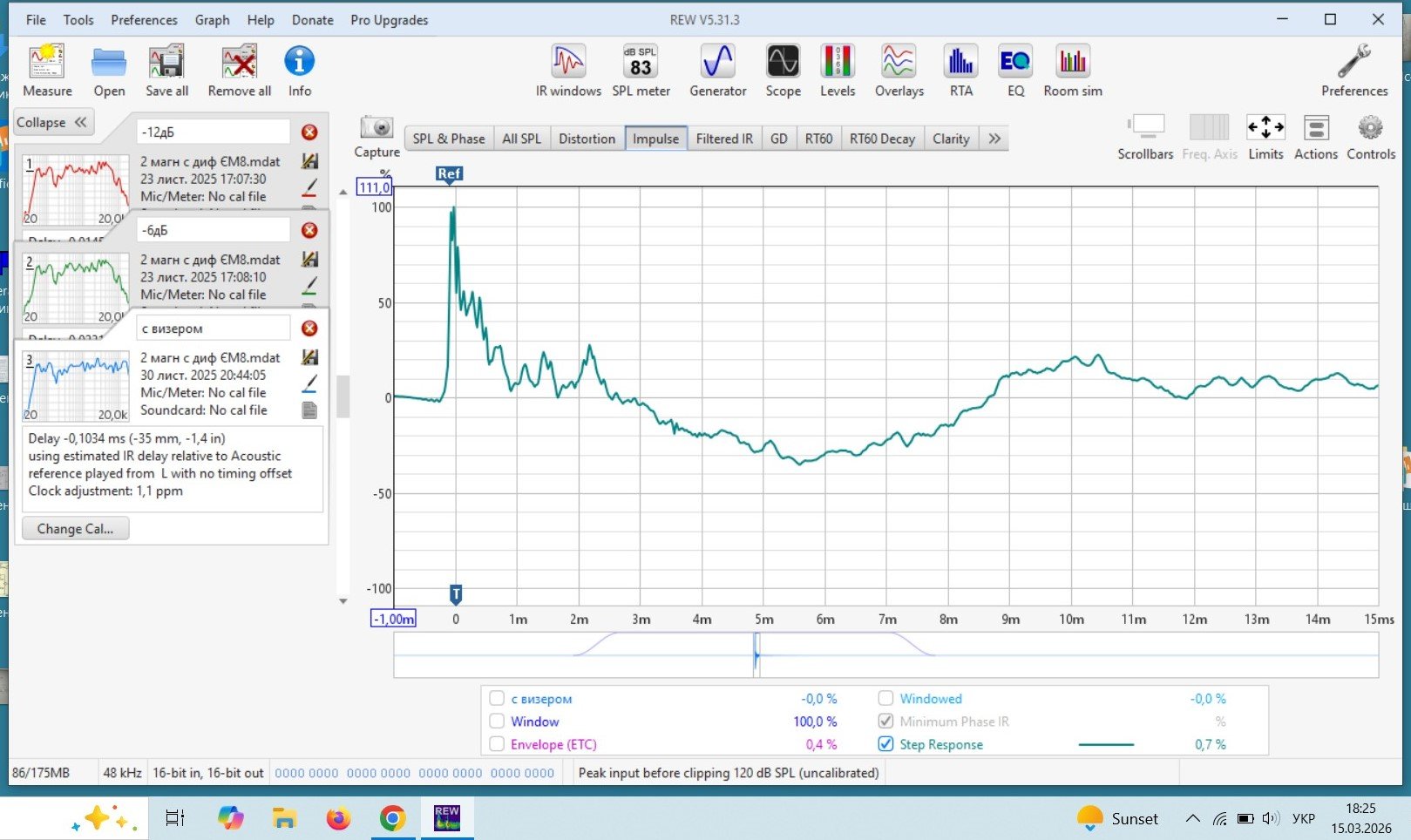Viewport: 1411px width, 840px height.
Task: Remove the с визером measurement
Action: point(309,329)
